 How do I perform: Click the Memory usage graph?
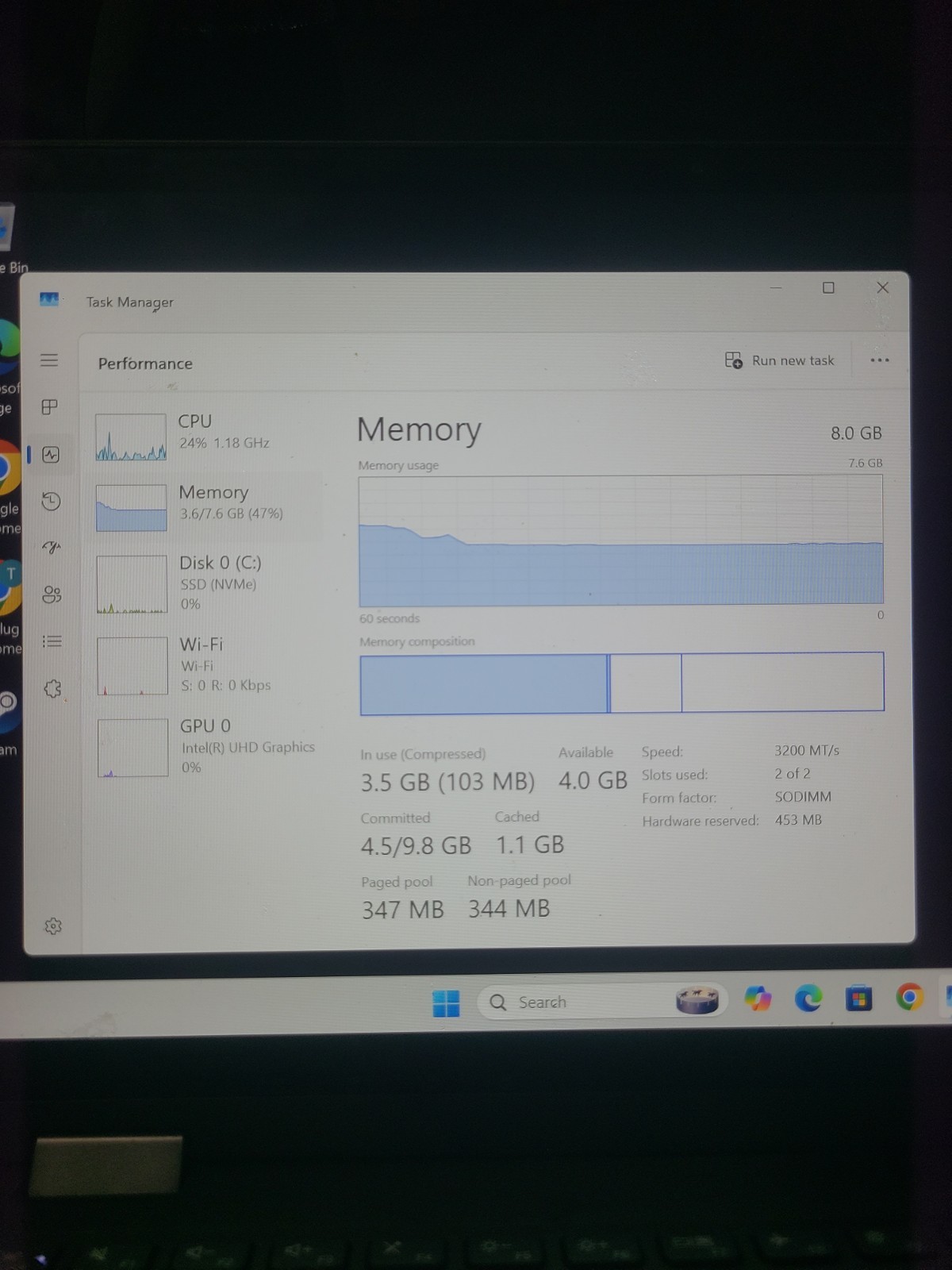621,541
